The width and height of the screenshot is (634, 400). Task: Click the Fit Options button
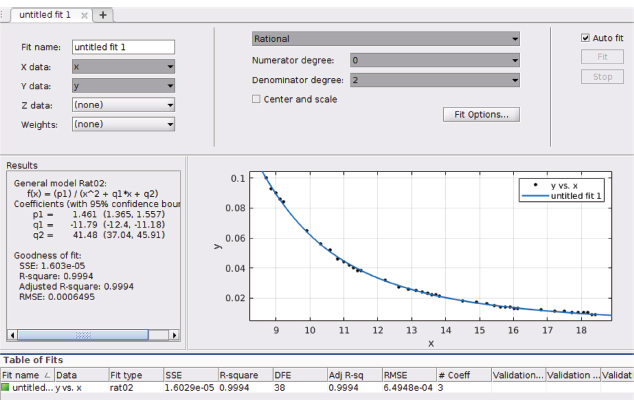click(x=480, y=114)
